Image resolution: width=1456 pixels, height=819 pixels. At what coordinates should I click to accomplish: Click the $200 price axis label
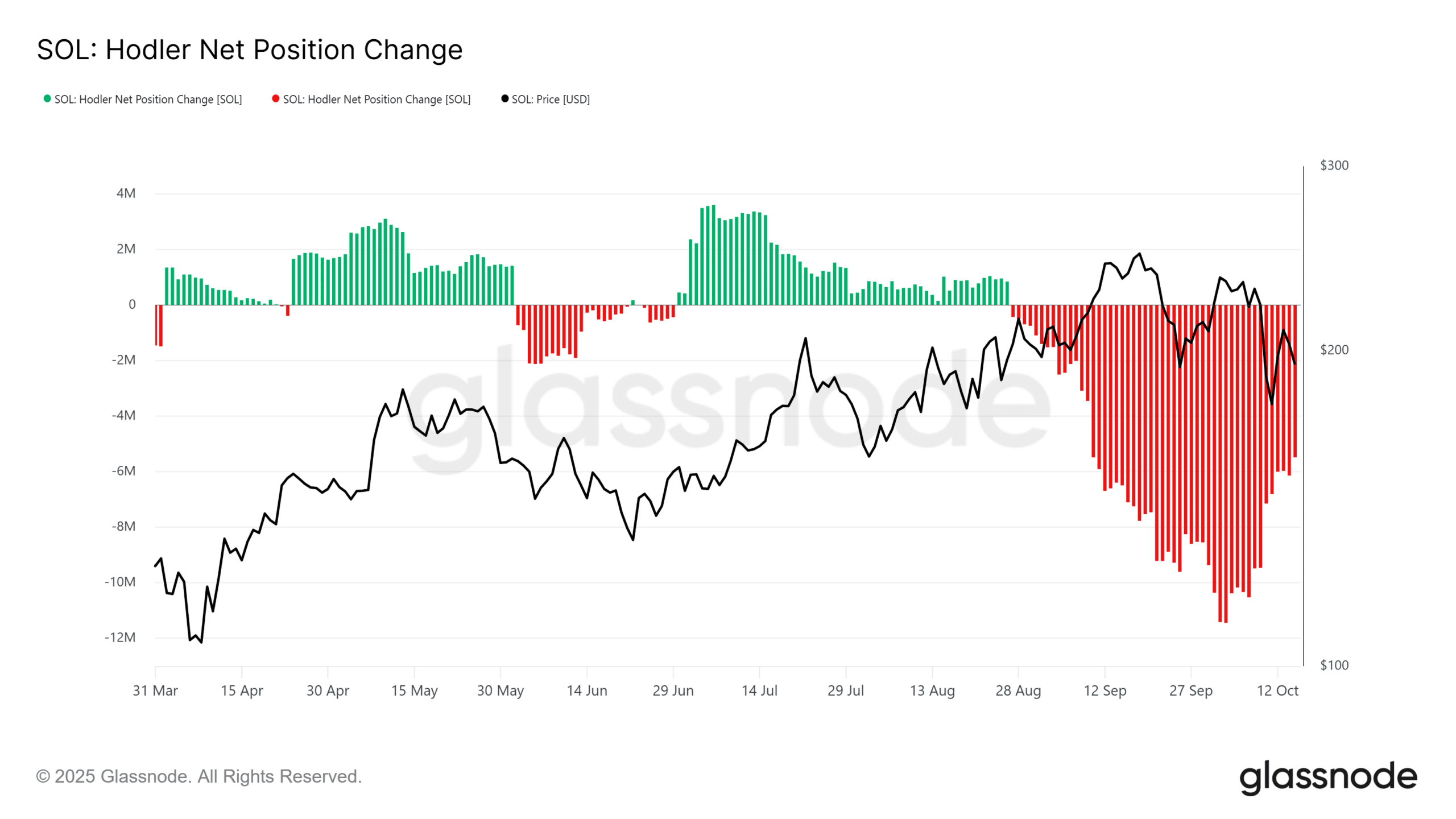click(x=1334, y=350)
